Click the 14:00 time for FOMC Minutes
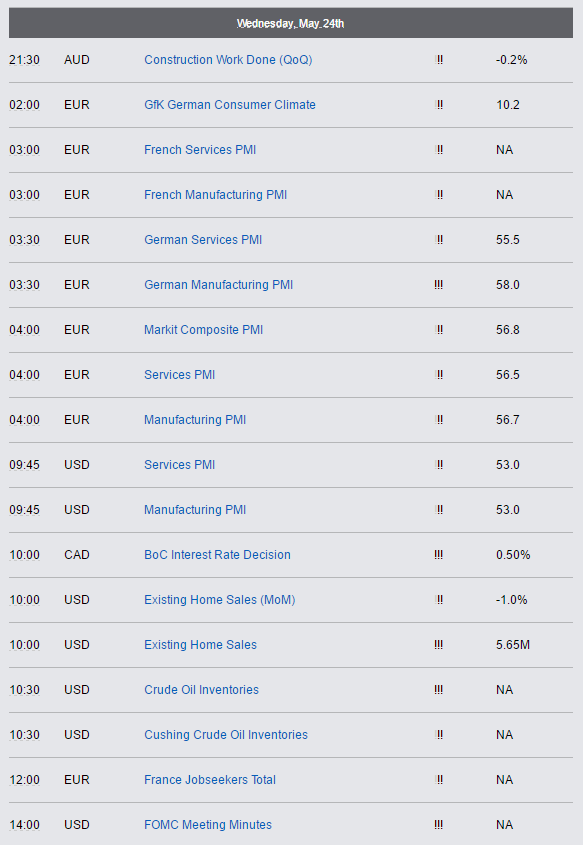This screenshot has height=845, width=583. [x=24, y=825]
